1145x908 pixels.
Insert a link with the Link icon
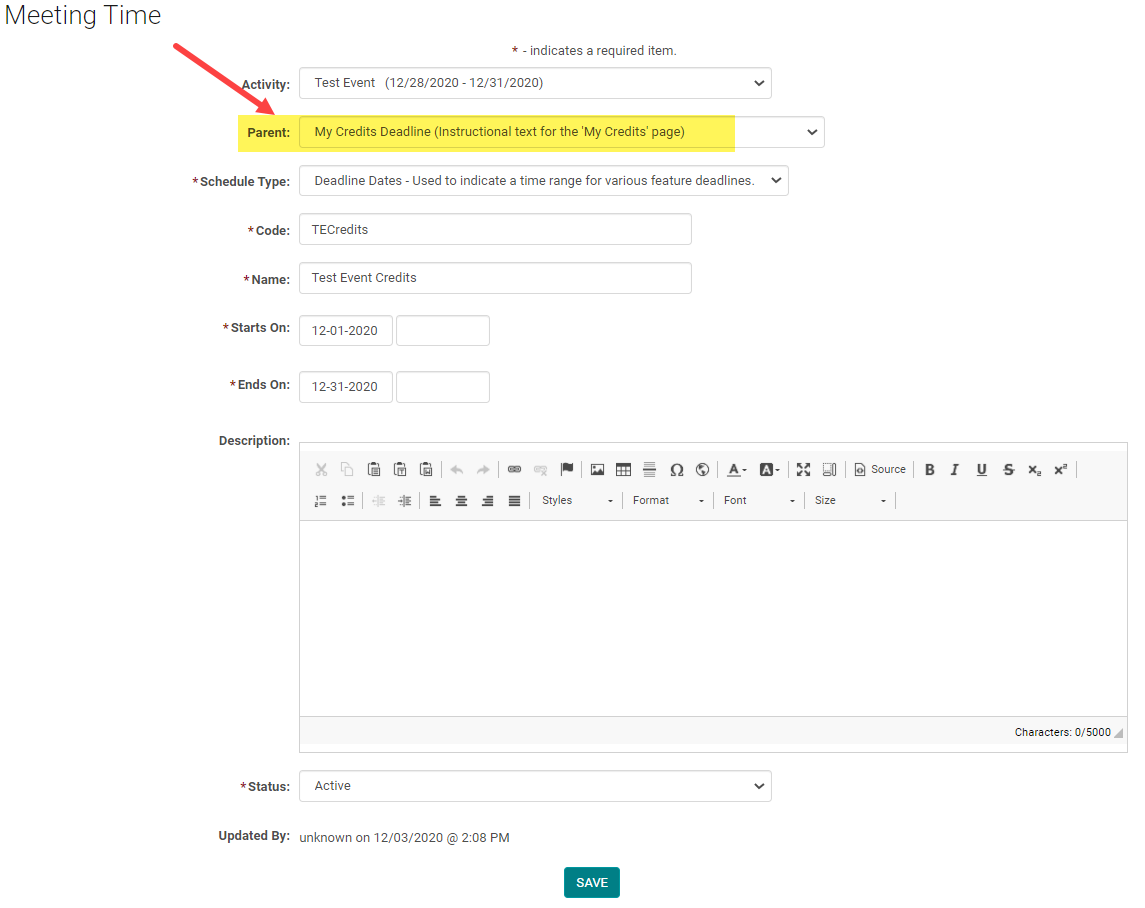pos(514,470)
